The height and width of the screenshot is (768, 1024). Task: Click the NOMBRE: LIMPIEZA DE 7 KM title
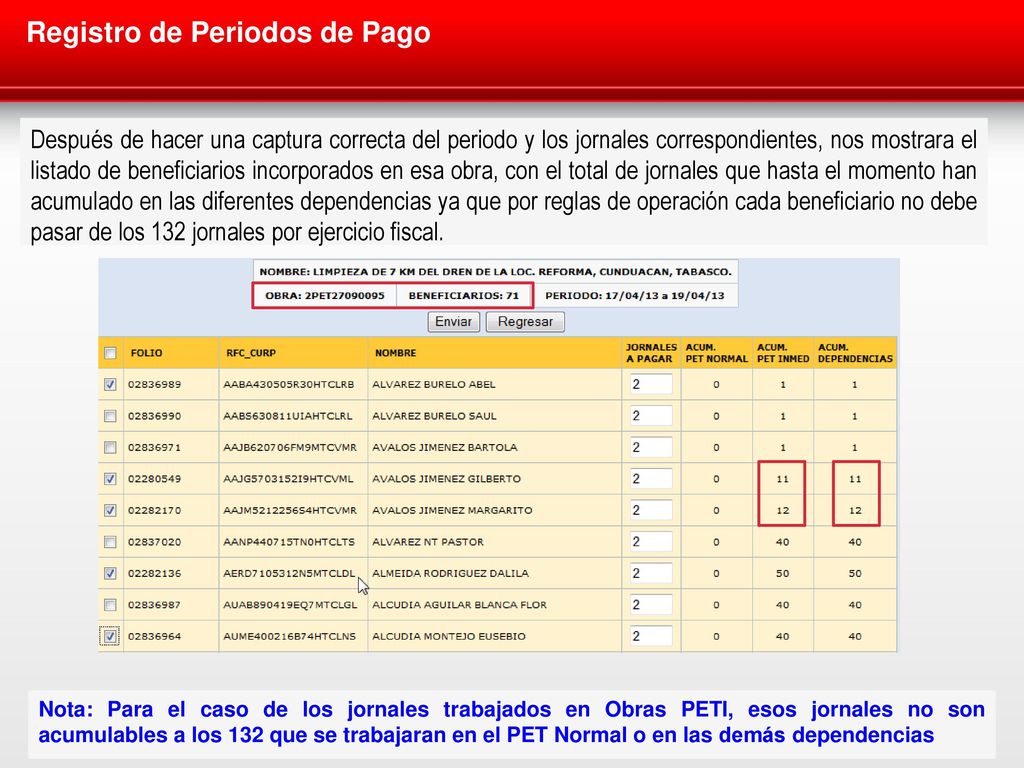click(x=496, y=272)
